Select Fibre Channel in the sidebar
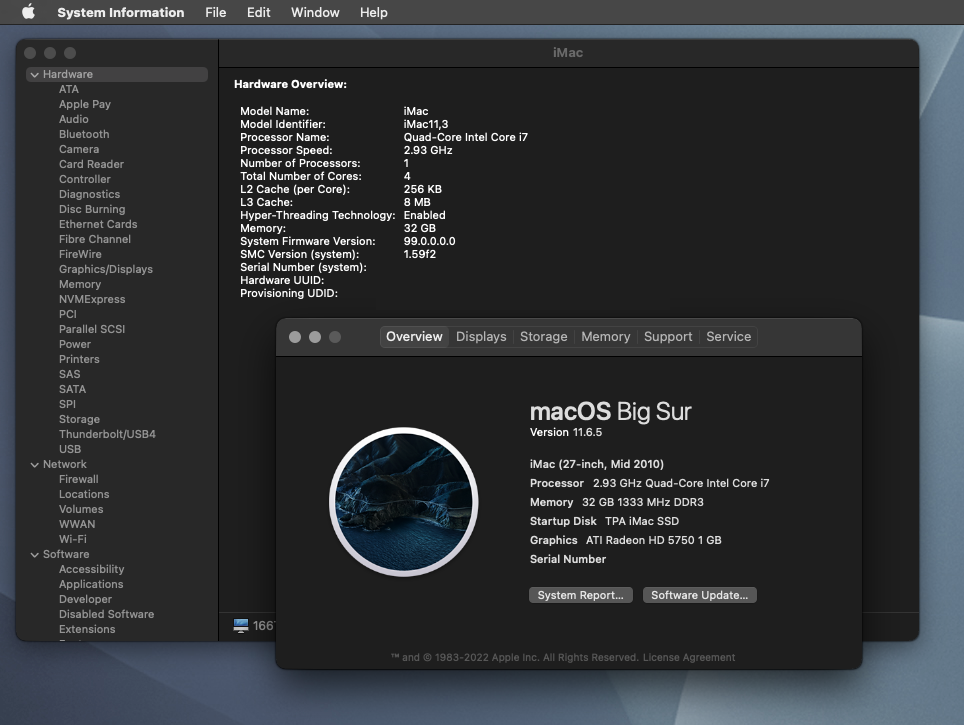The image size is (964, 725). click(95, 239)
